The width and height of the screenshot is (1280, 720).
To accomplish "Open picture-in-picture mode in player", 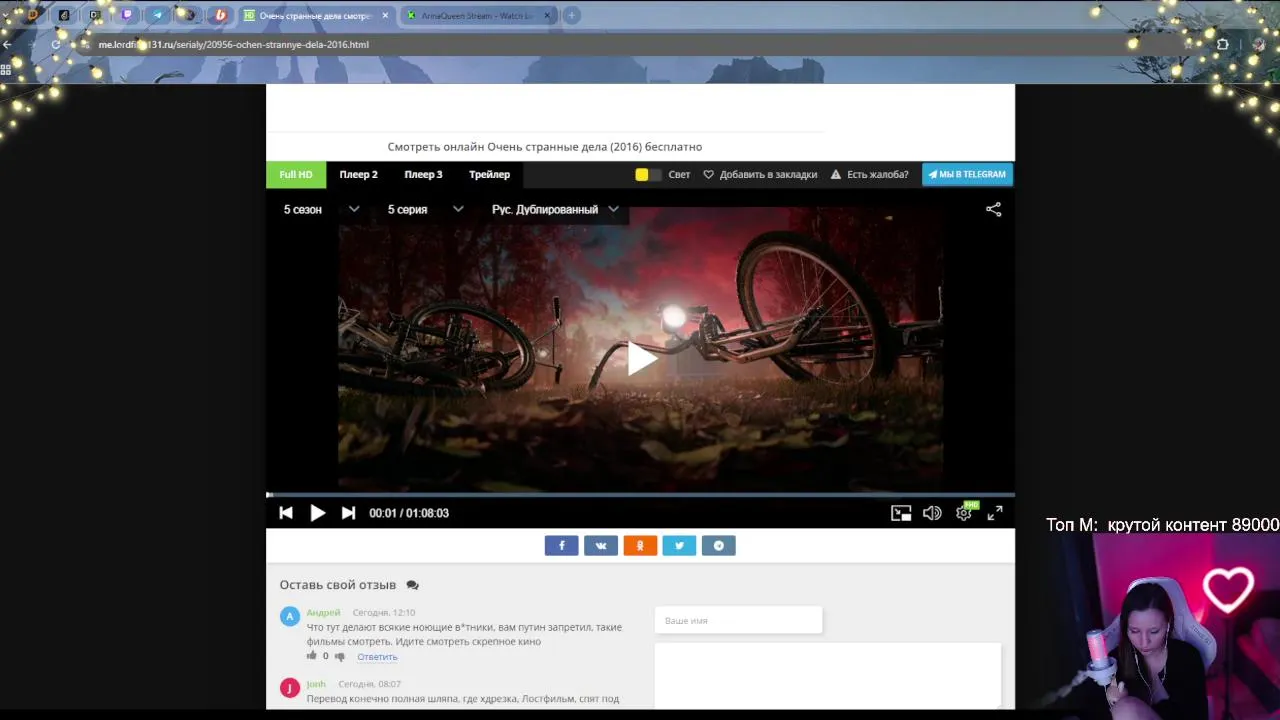I will (x=901, y=513).
